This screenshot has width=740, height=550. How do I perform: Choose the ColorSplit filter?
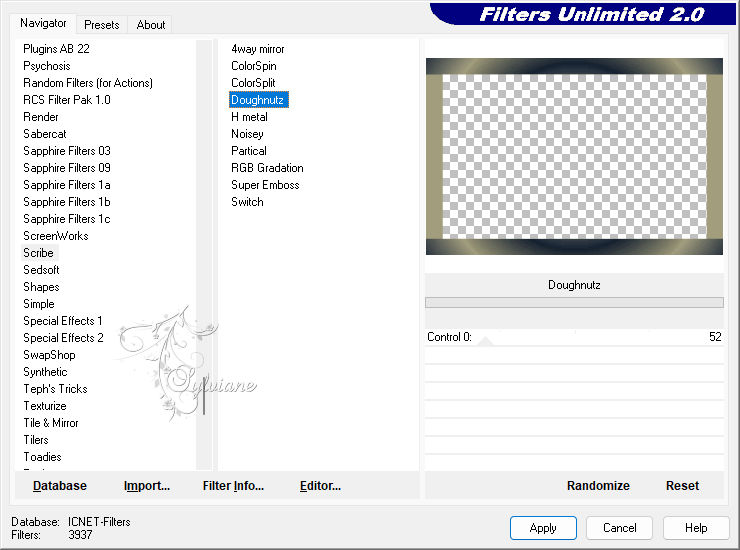[253, 83]
